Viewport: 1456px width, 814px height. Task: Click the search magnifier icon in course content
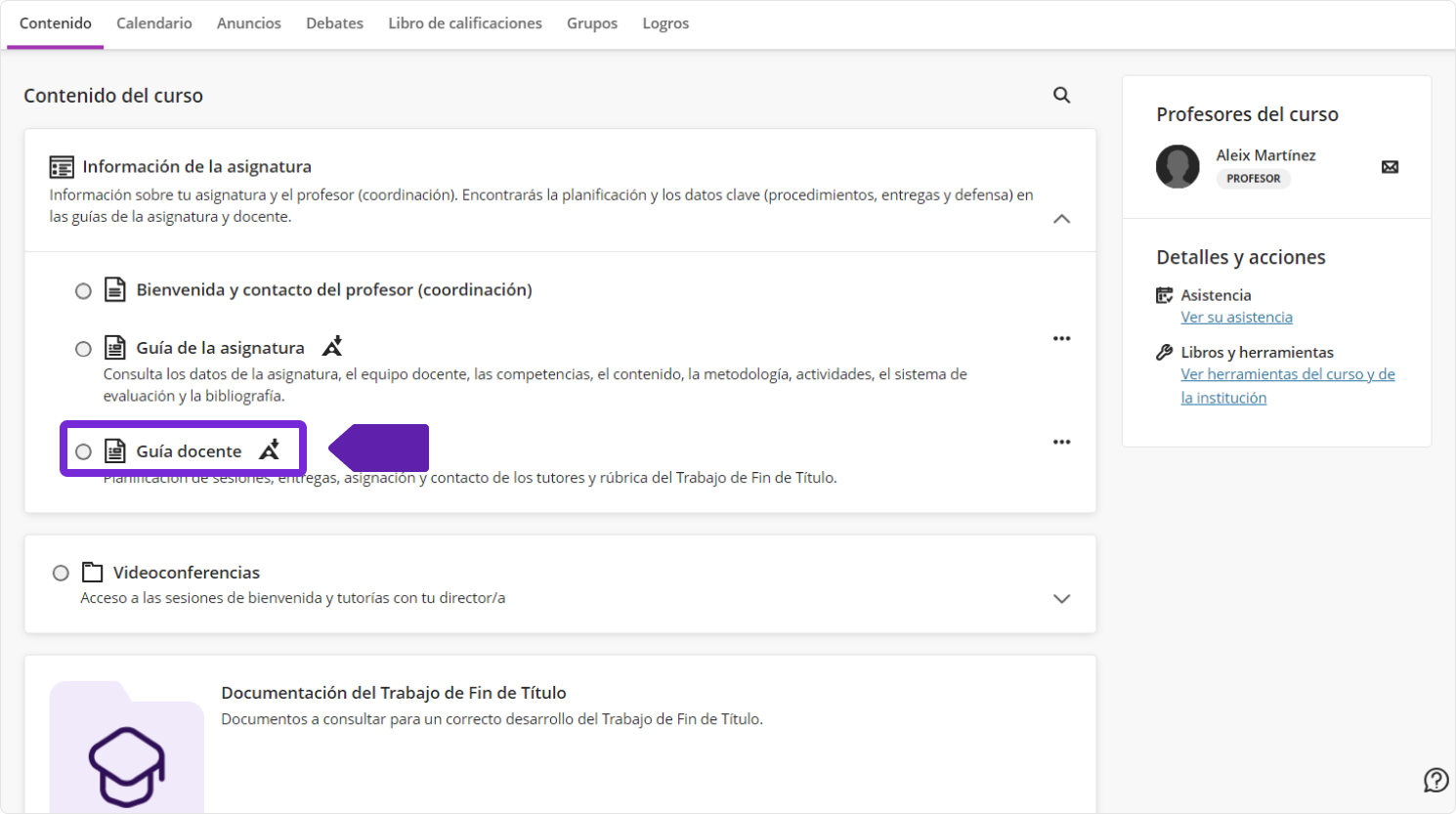[1061, 95]
